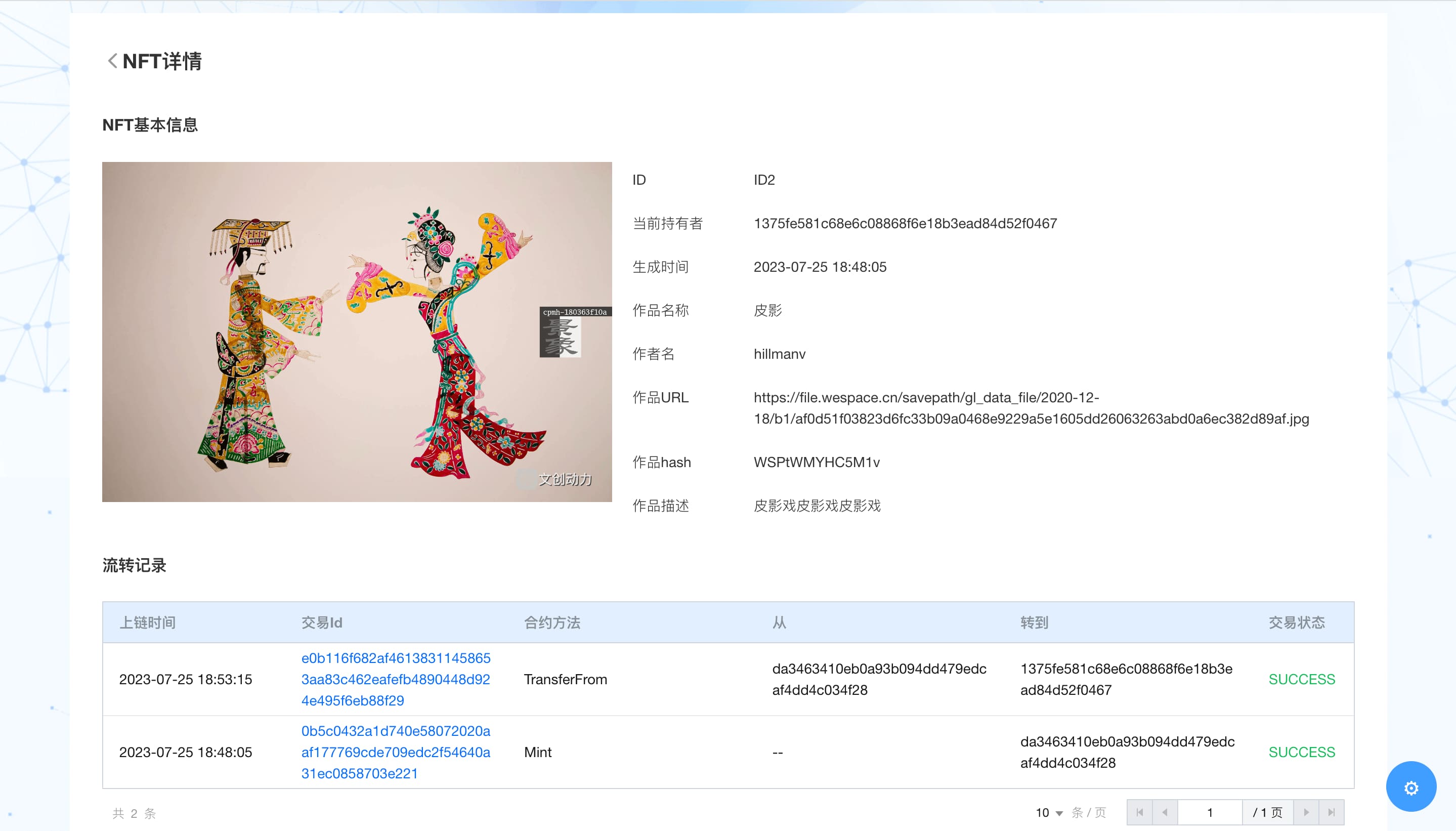Go to first page using pagination icon
This screenshot has height=831, width=1456.
point(1139,812)
